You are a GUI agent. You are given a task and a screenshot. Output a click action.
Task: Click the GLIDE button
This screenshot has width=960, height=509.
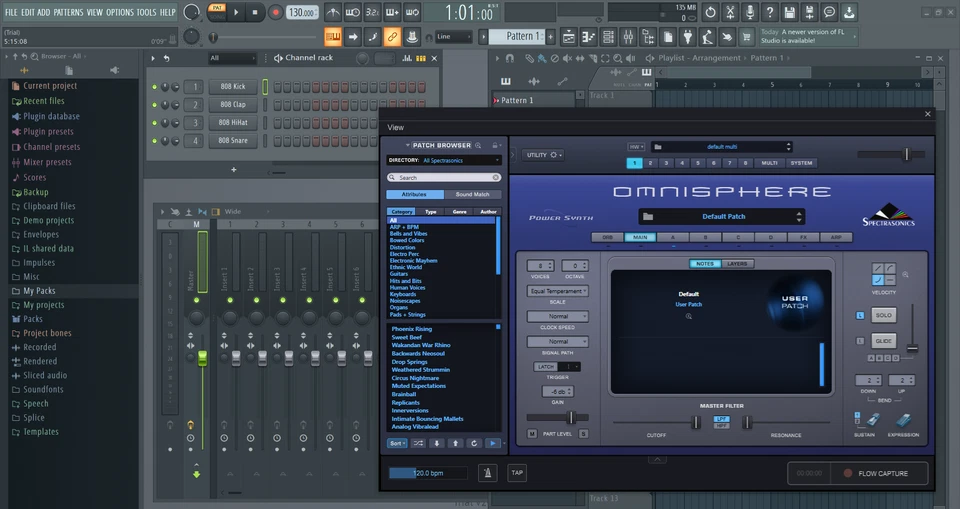(x=883, y=341)
